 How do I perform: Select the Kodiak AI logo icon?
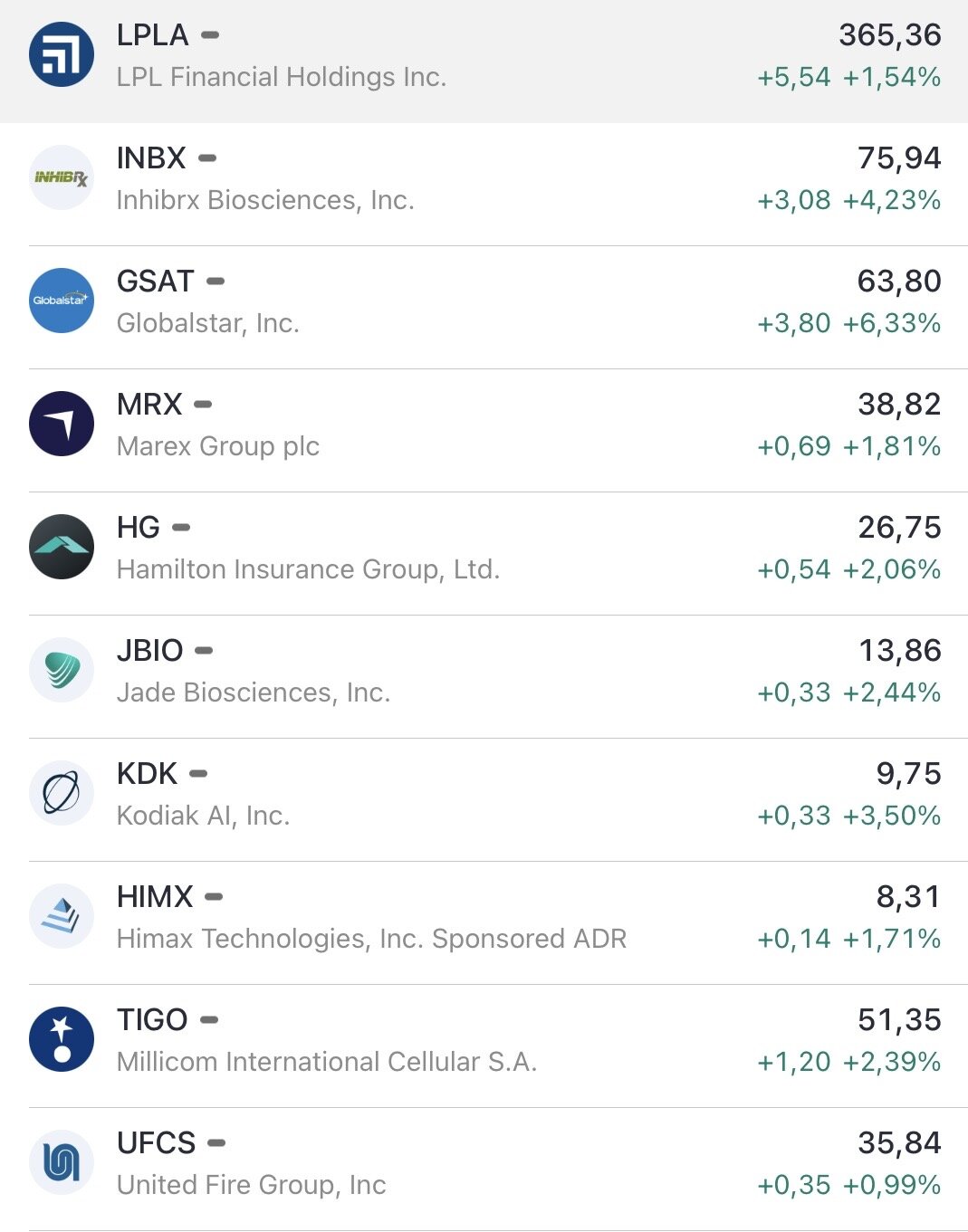[x=62, y=793]
